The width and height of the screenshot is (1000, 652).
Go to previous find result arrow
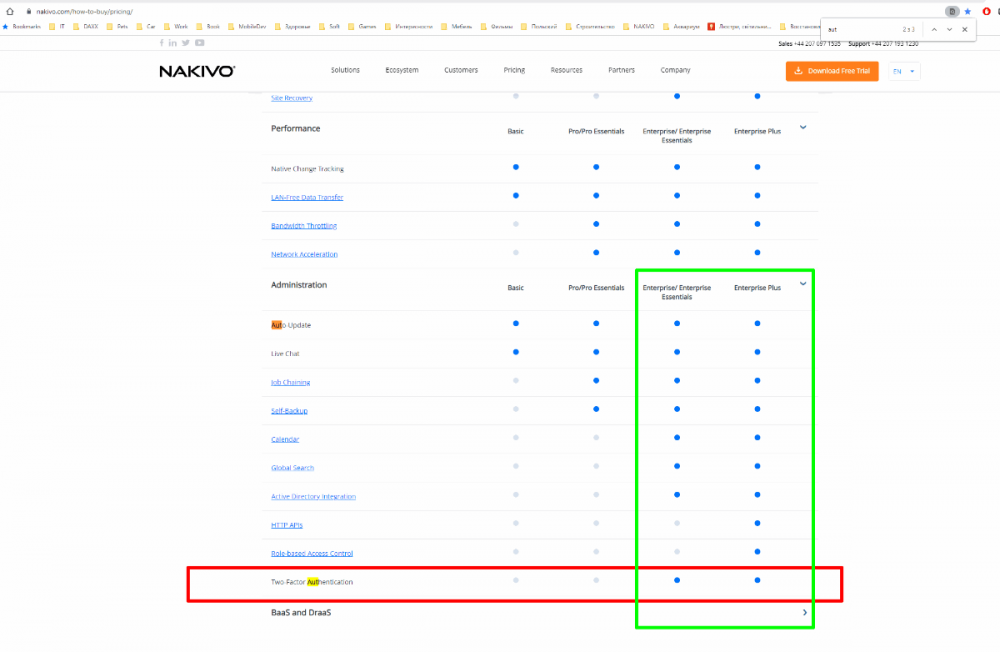coord(934,29)
